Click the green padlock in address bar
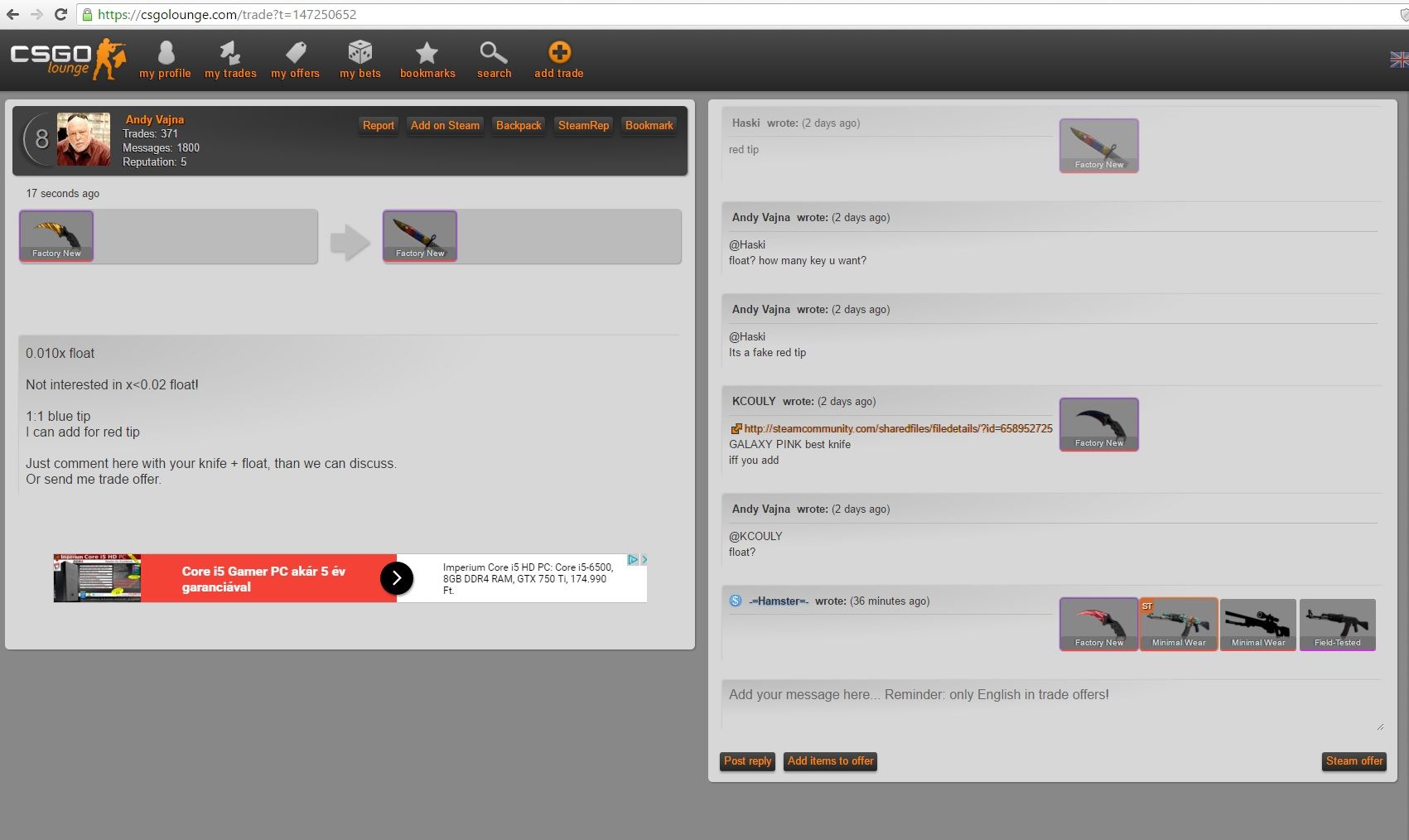 88,14
